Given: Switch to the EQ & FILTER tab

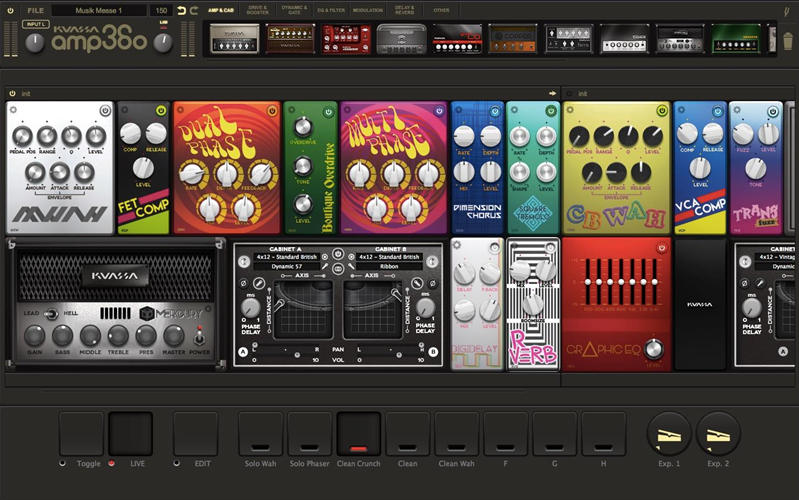Looking at the screenshot, I should click(331, 10).
